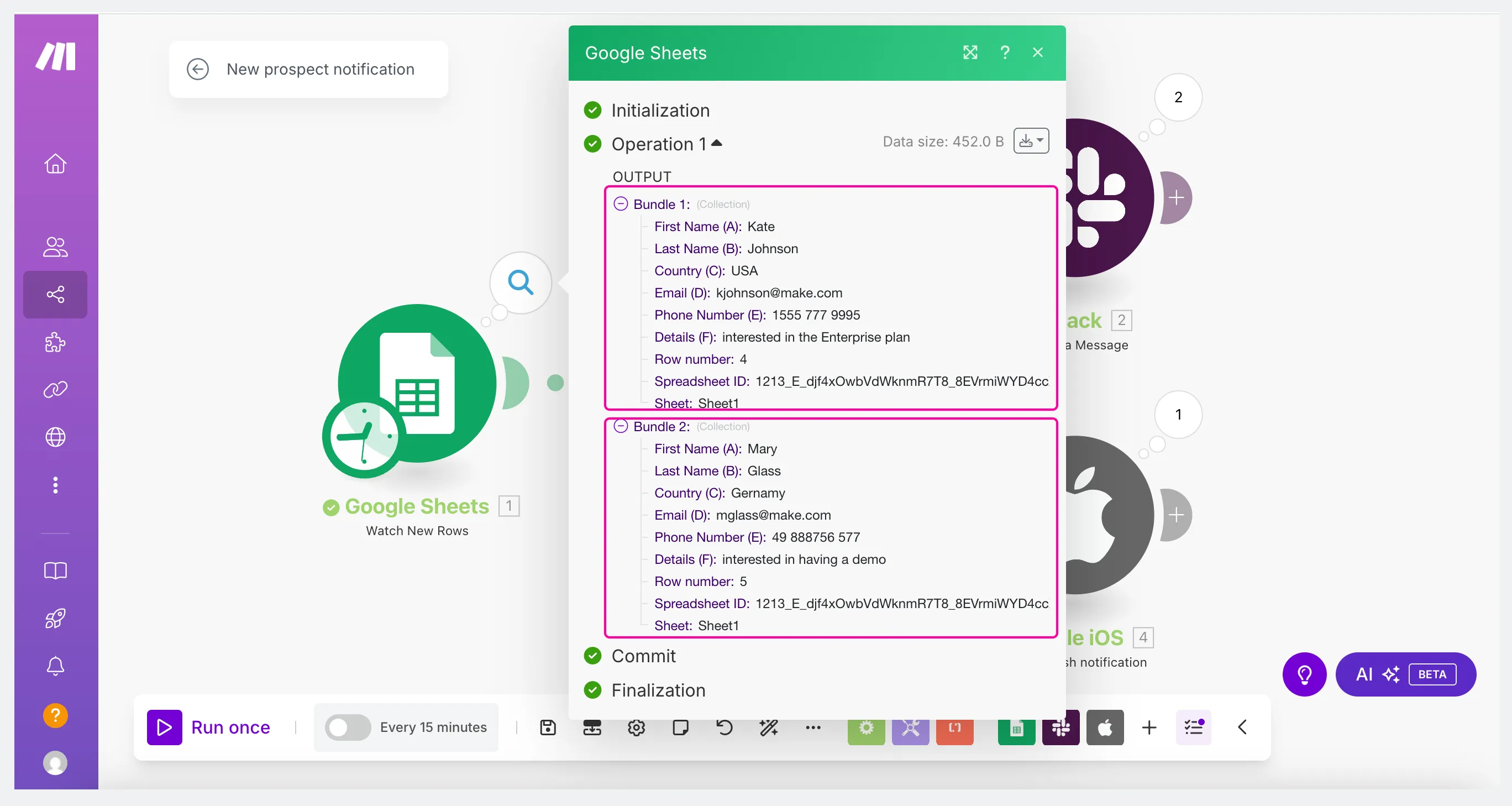Open bundle count bubble 2 above Slack

[1178, 97]
